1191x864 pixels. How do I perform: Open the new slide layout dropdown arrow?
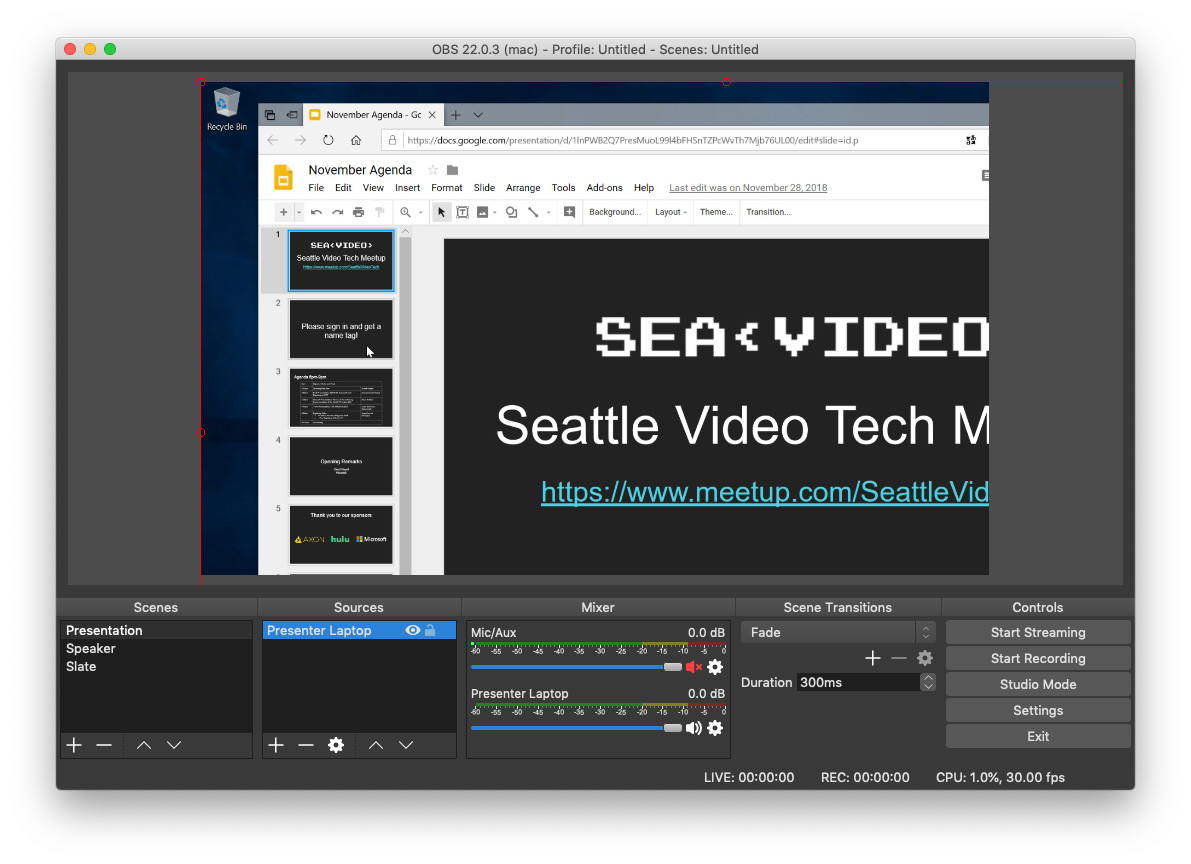tap(299, 213)
